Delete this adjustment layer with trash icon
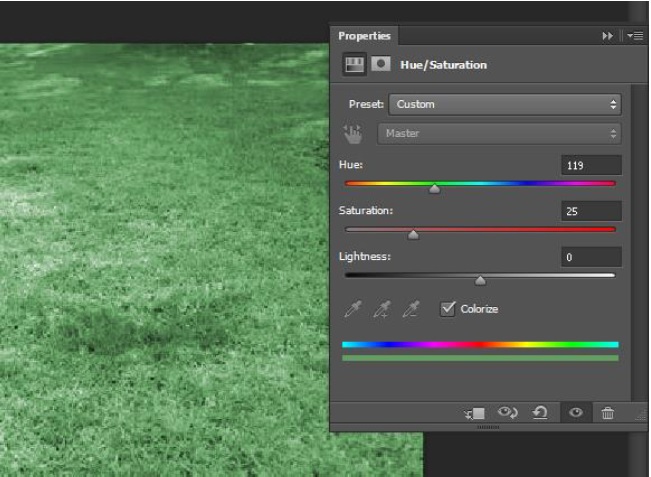 tap(607, 413)
